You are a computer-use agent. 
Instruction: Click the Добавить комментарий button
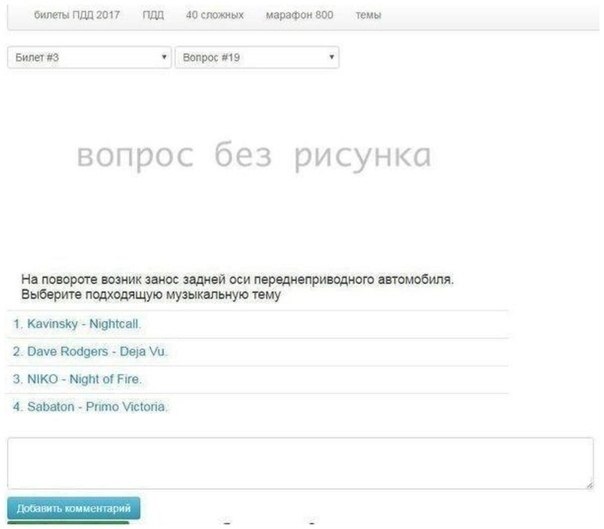pos(74,509)
